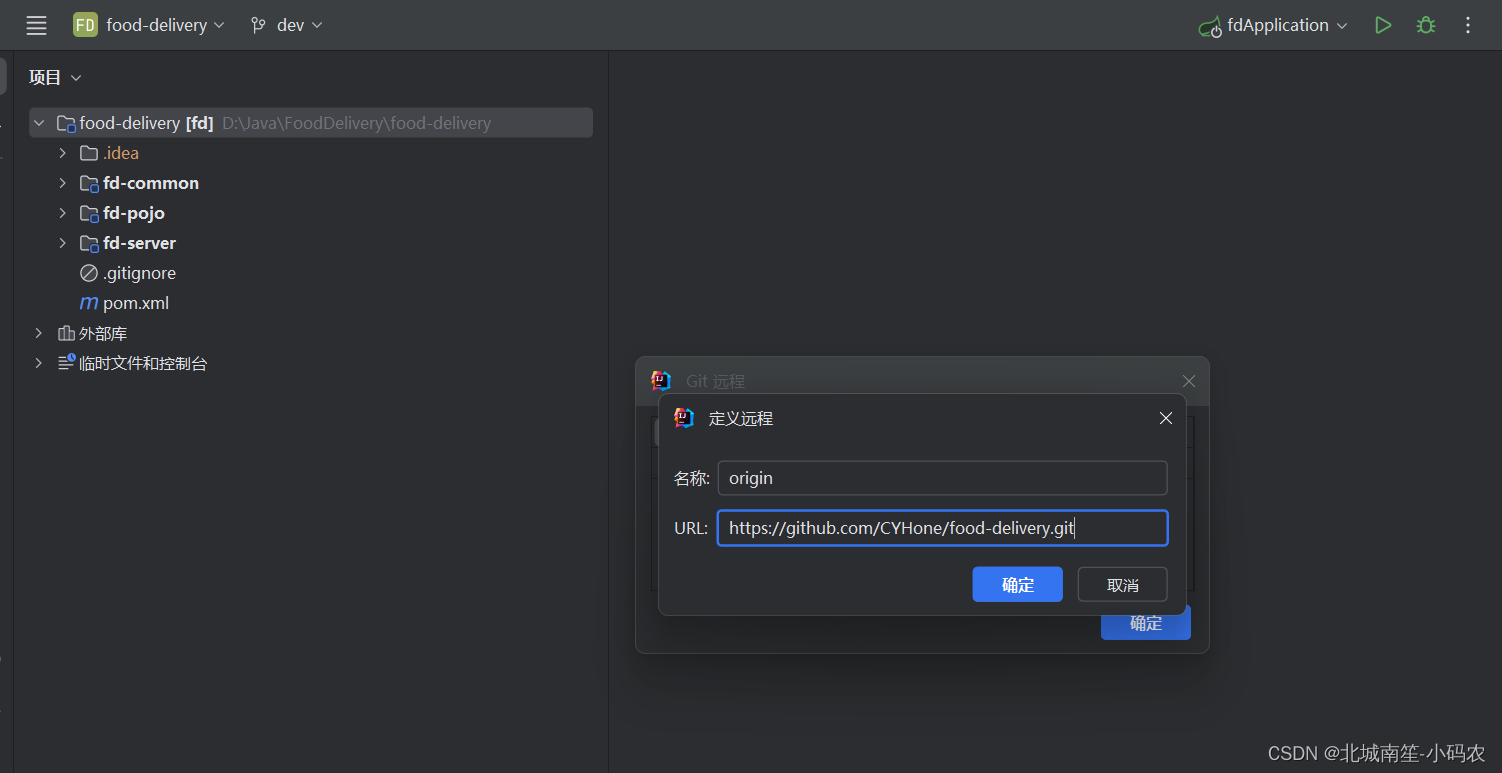Viewport: 1502px width, 773px height.
Task: Cancel the dialog with 取消 button
Action: click(x=1122, y=584)
